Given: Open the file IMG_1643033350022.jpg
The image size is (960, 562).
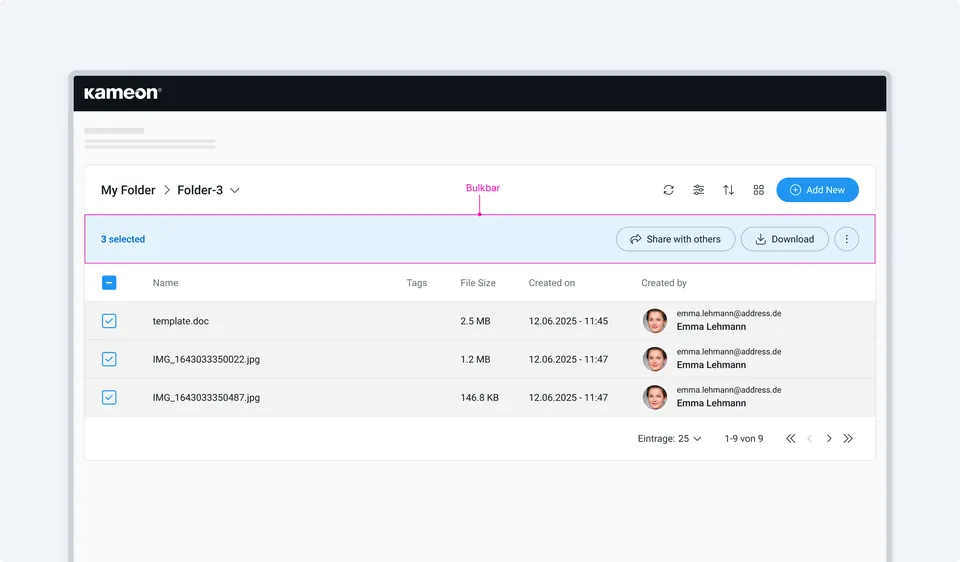Looking at the screenshot, I should point(206,359).
